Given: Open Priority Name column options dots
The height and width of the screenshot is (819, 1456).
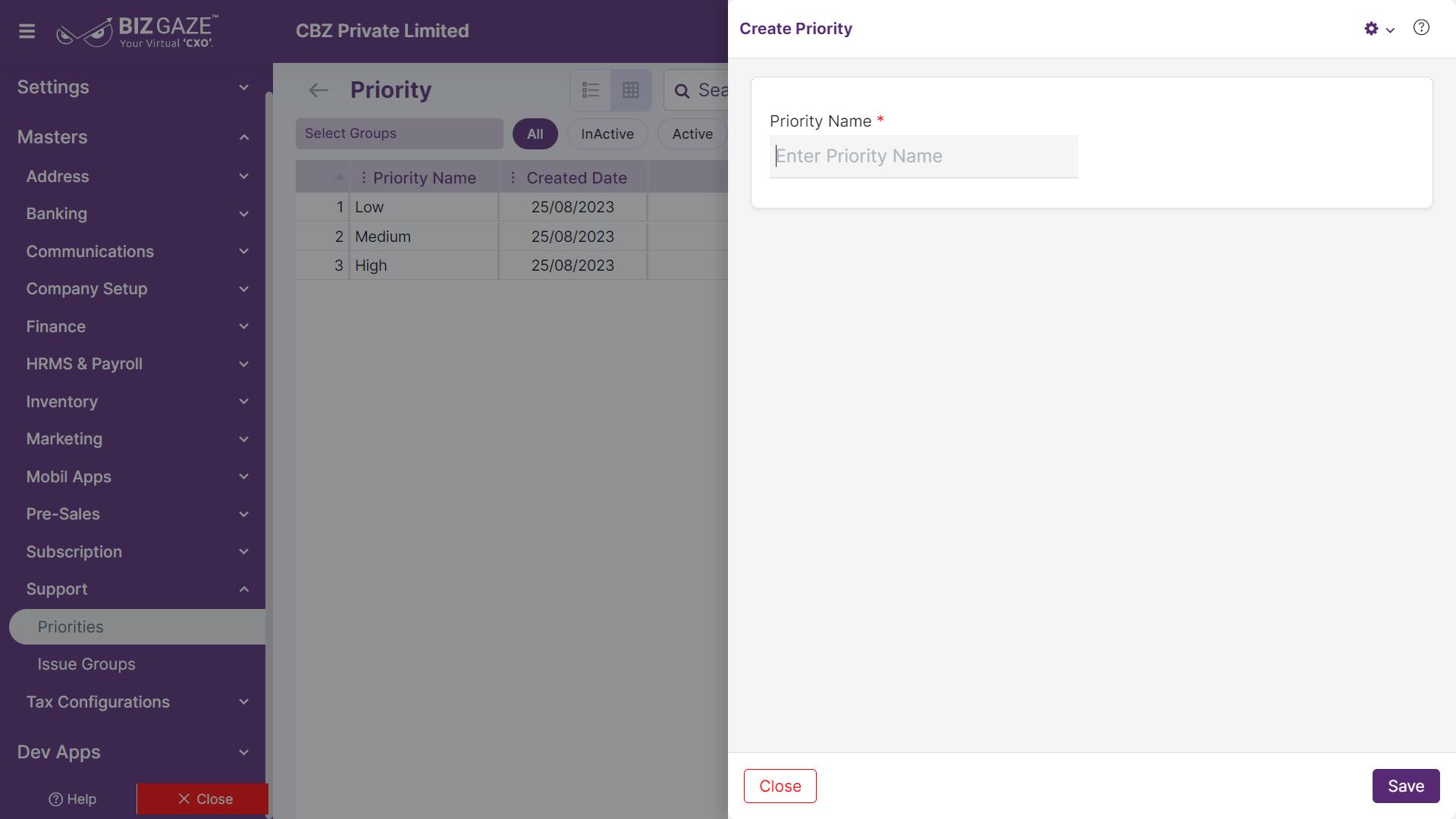Looking at the screenshot, I should [x=364, y=177].
